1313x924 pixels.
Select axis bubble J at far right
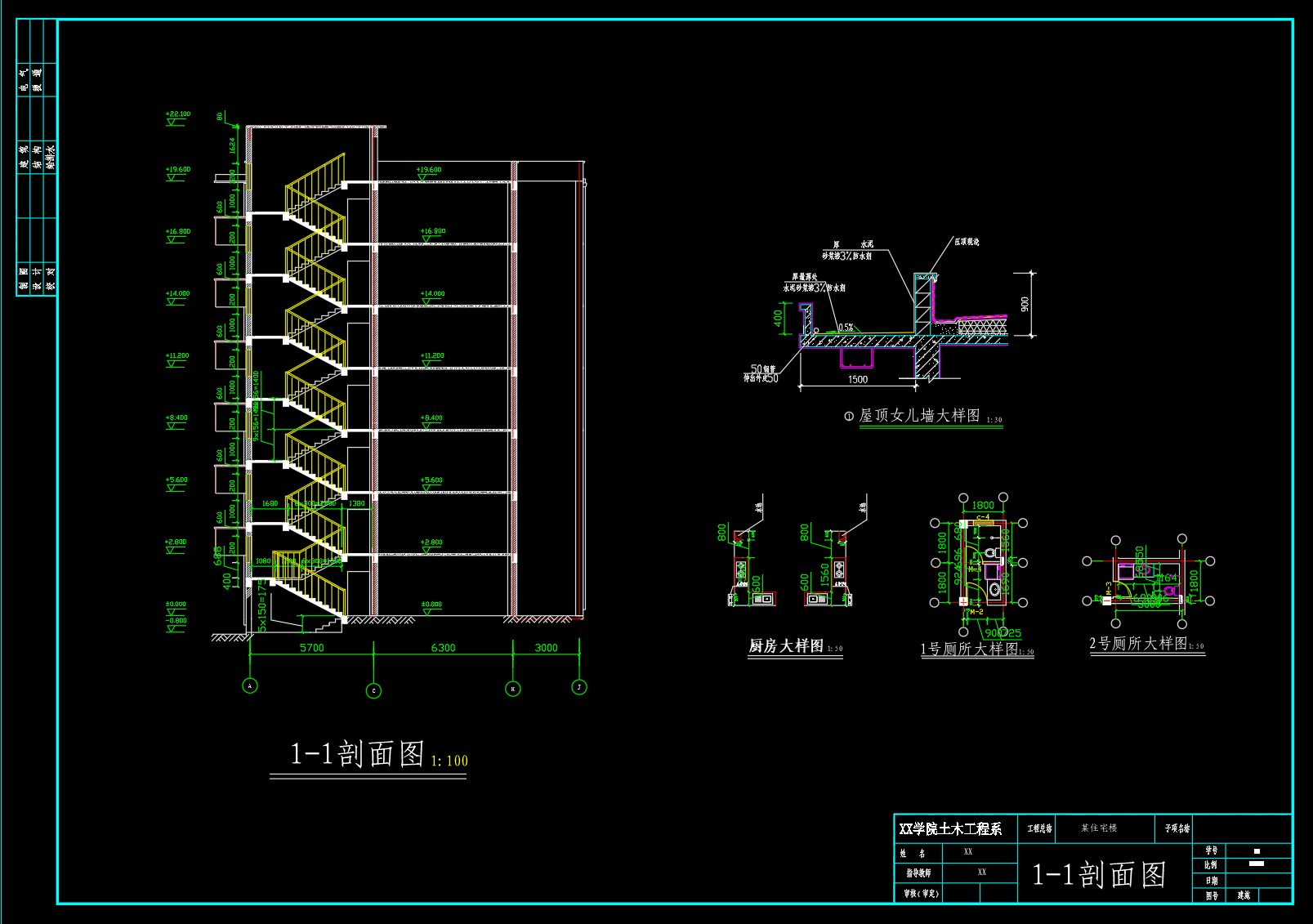579,687
